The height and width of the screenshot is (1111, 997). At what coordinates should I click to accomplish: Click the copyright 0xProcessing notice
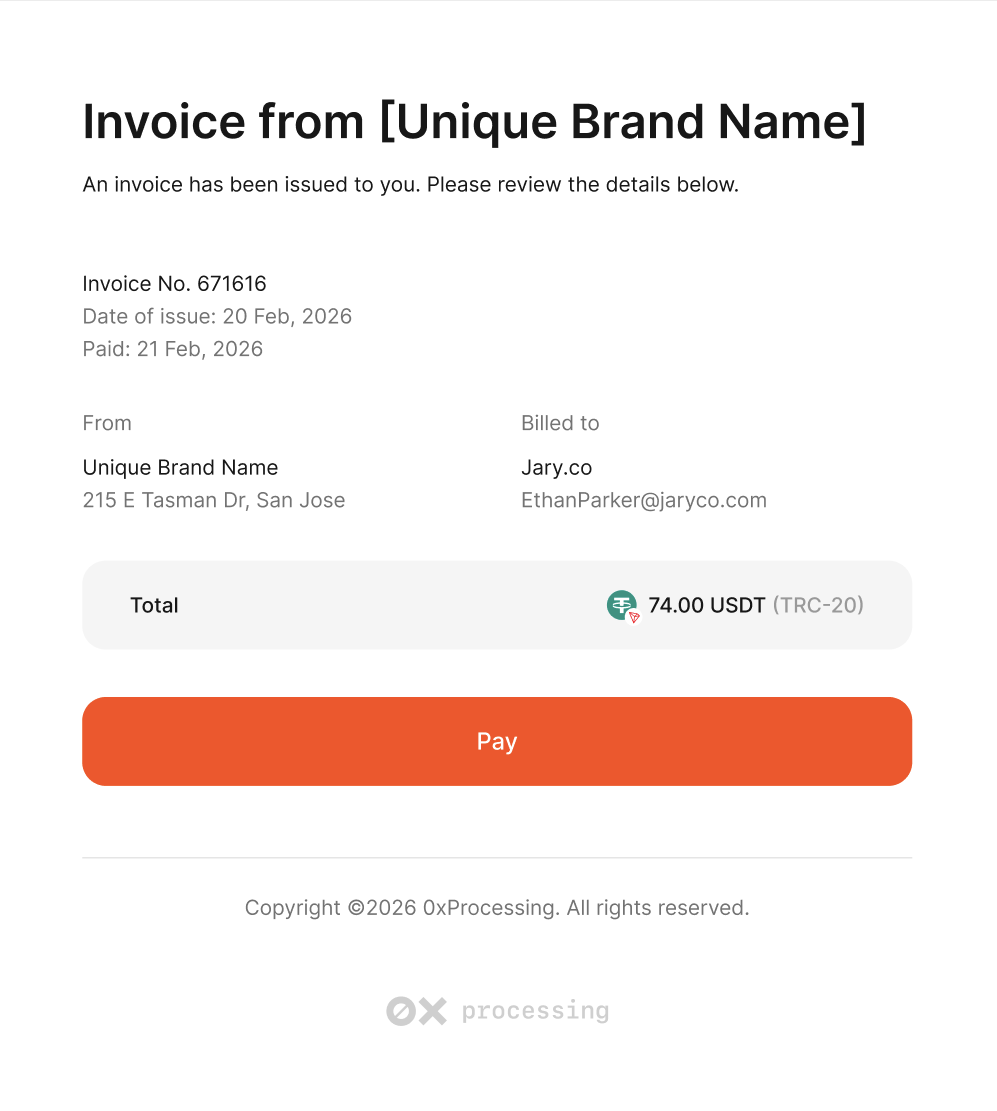coord(497,908)
